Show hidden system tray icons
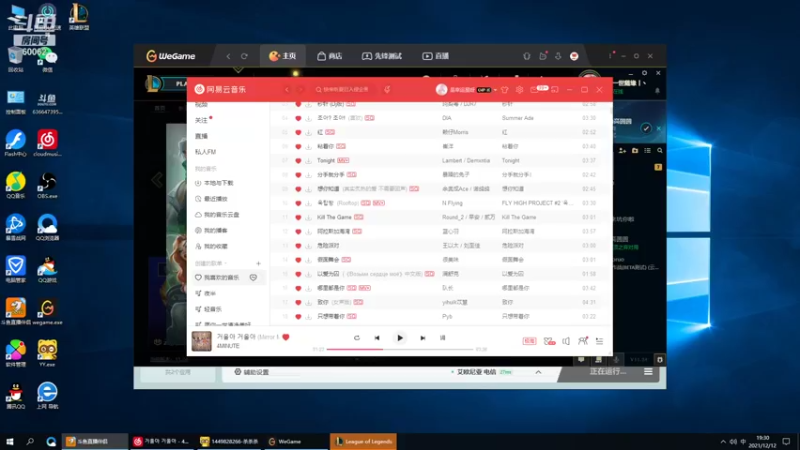Viewport: 800px width, 450px height. click(x=723, y=441)
